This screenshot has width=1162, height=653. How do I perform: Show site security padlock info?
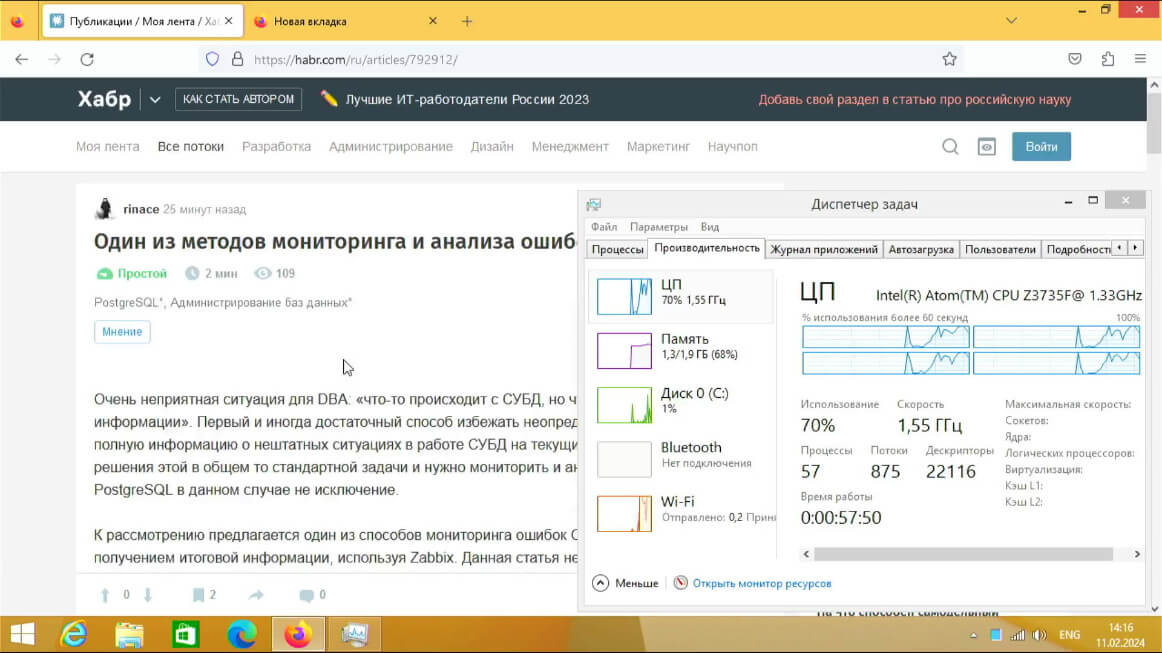point(237,59)
